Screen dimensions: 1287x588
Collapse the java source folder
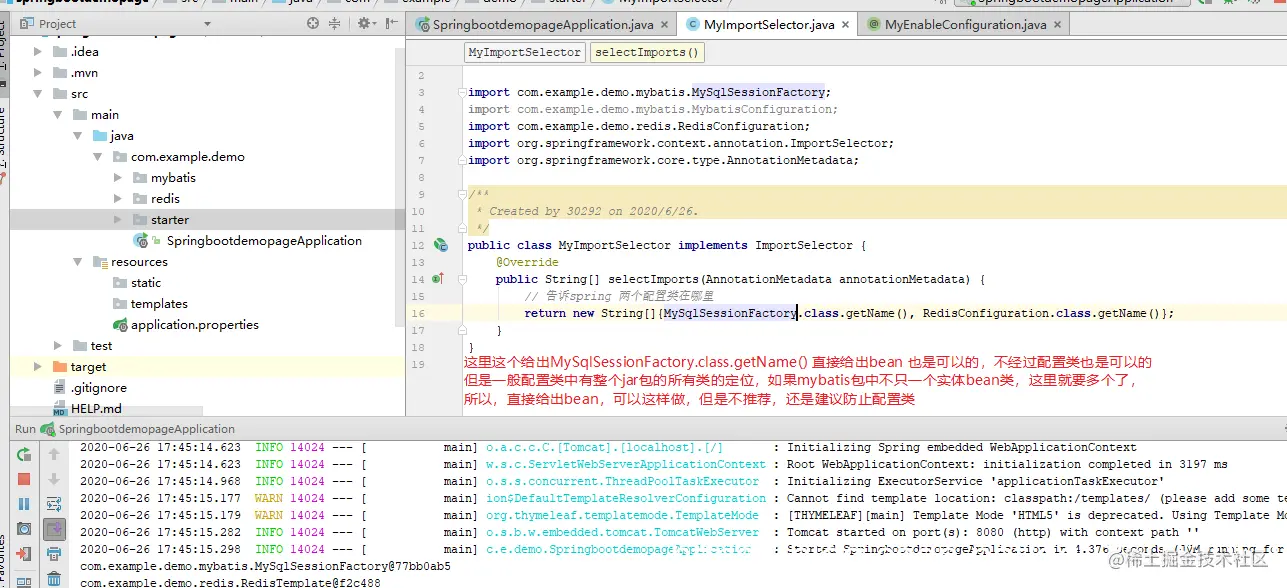(78, 135)
